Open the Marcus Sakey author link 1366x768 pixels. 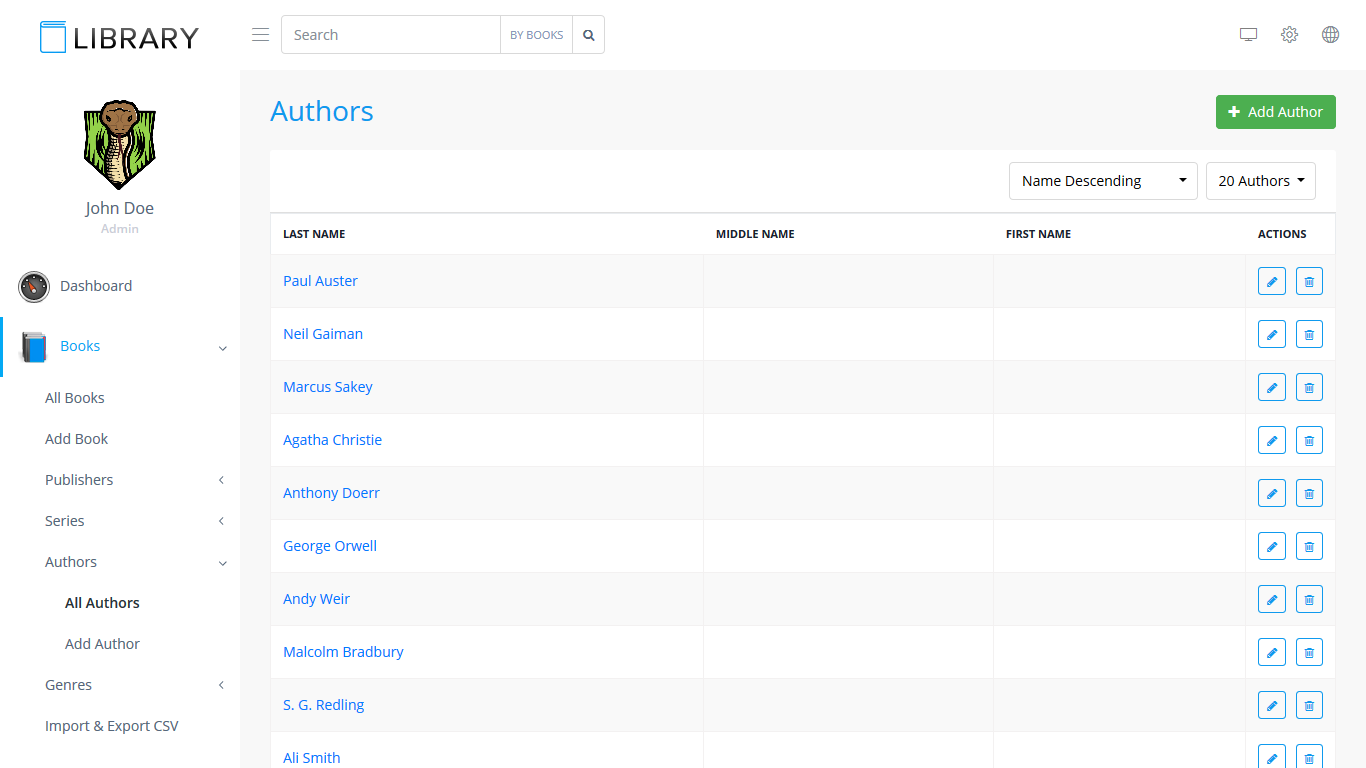point(327,387)
